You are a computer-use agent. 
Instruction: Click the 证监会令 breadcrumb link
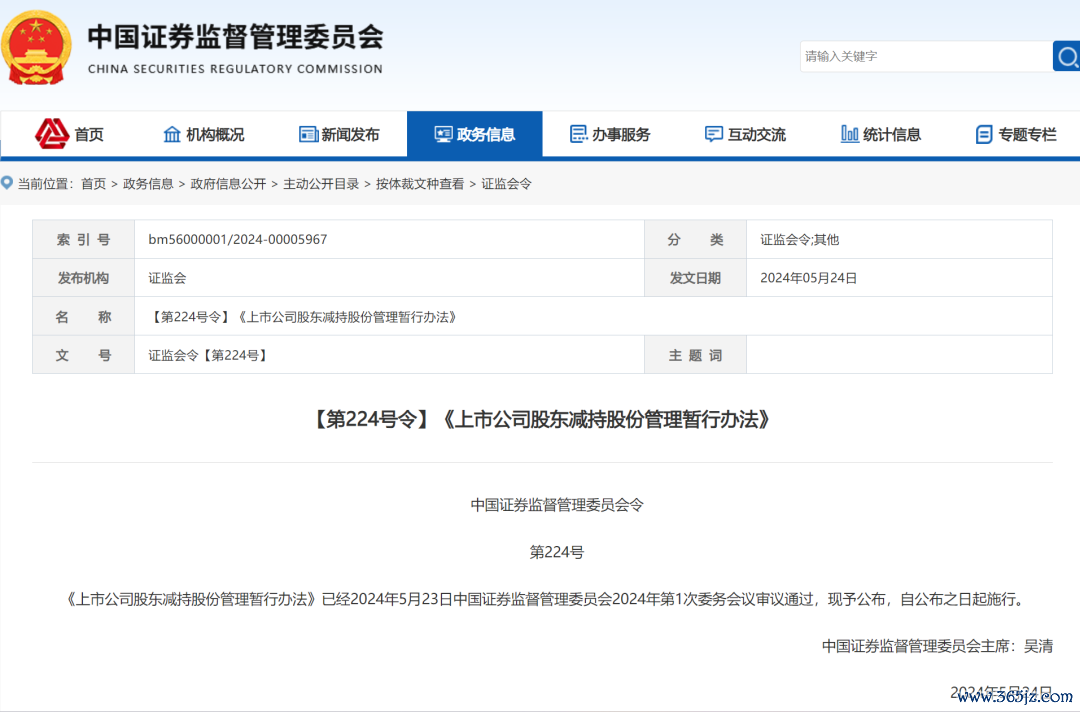(x=507, y=184)
